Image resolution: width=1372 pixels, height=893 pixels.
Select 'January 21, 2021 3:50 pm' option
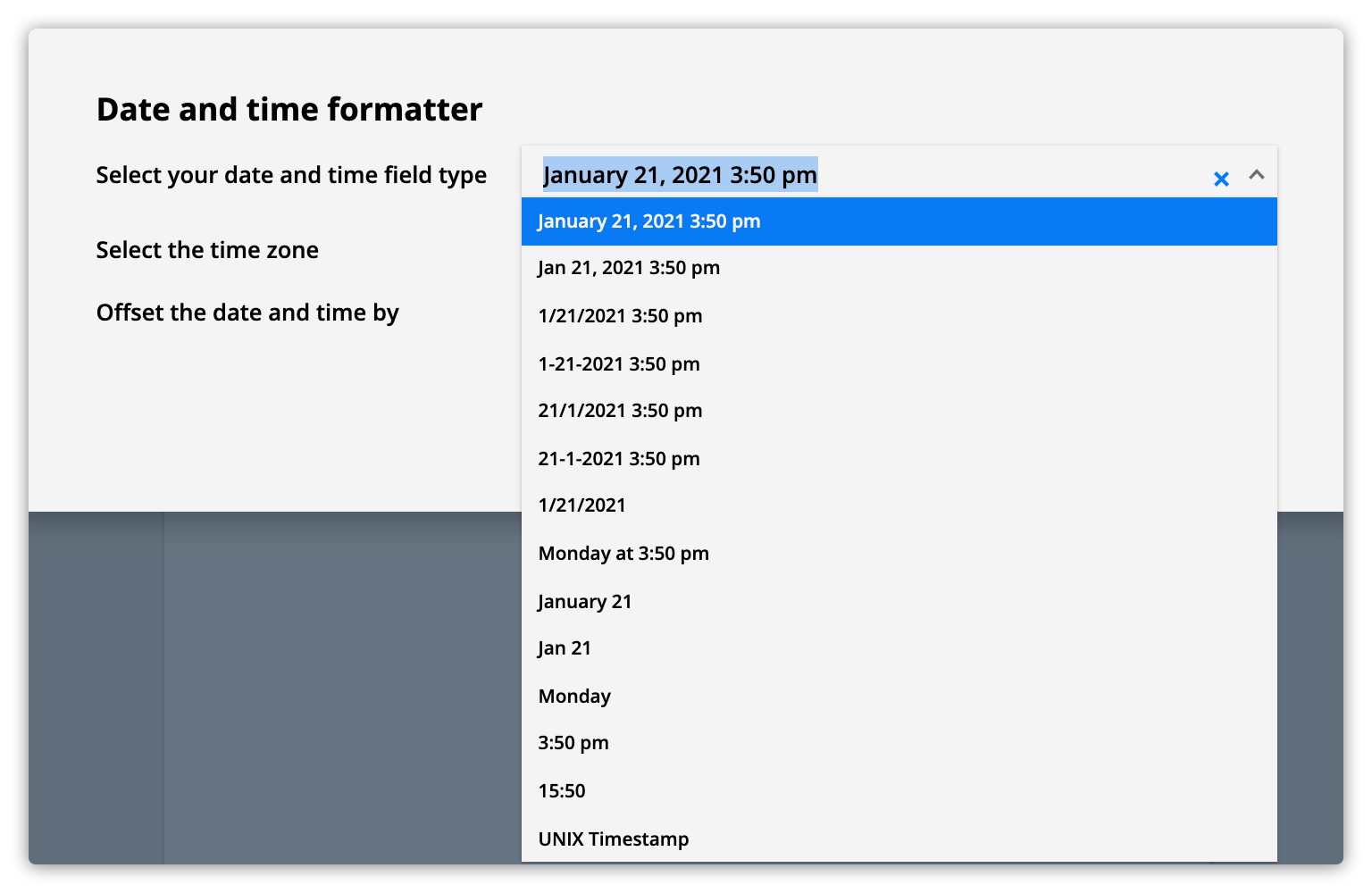coord(649,221)
